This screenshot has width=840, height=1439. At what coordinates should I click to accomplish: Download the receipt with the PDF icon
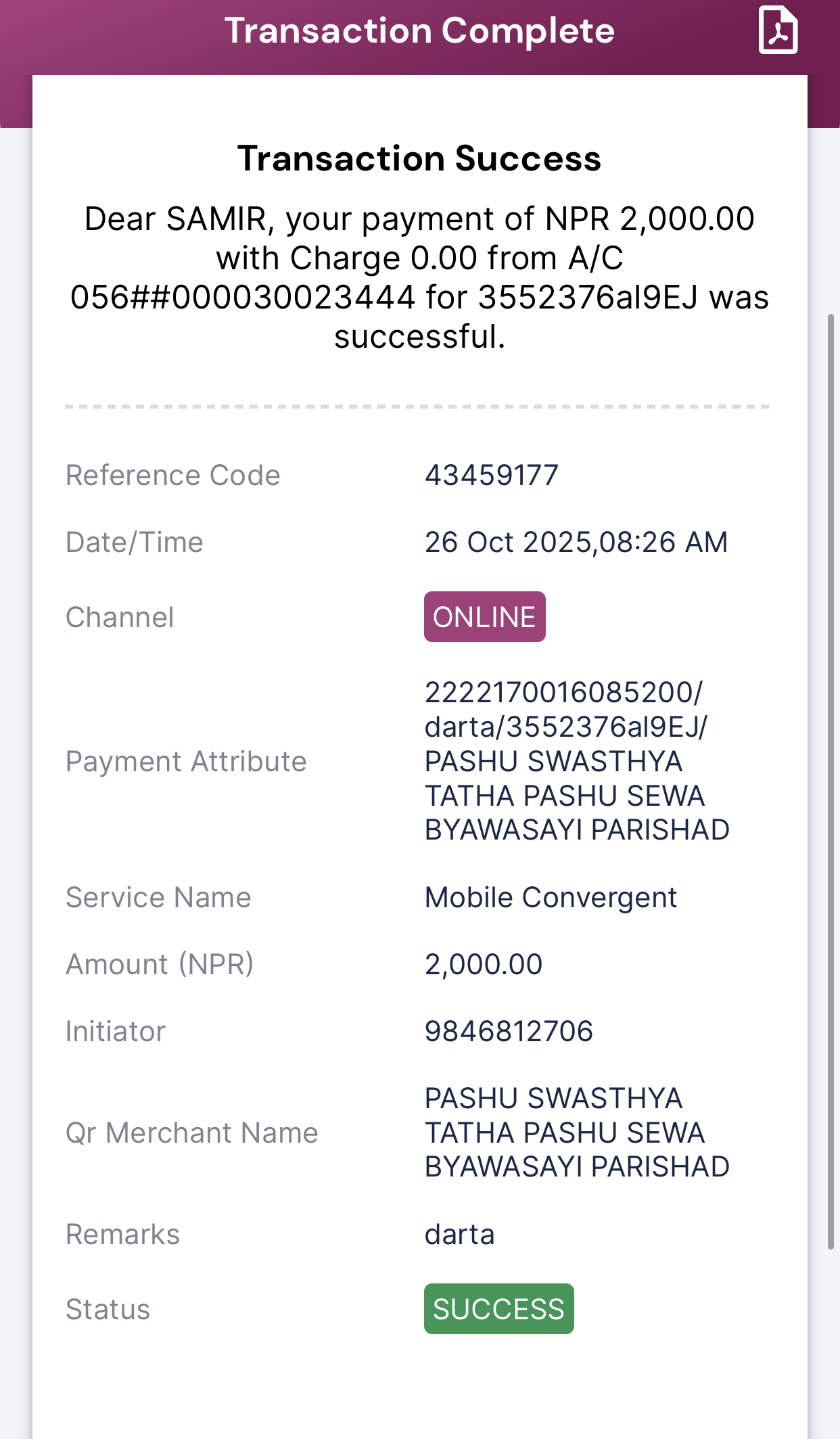(x=778, y=30)
